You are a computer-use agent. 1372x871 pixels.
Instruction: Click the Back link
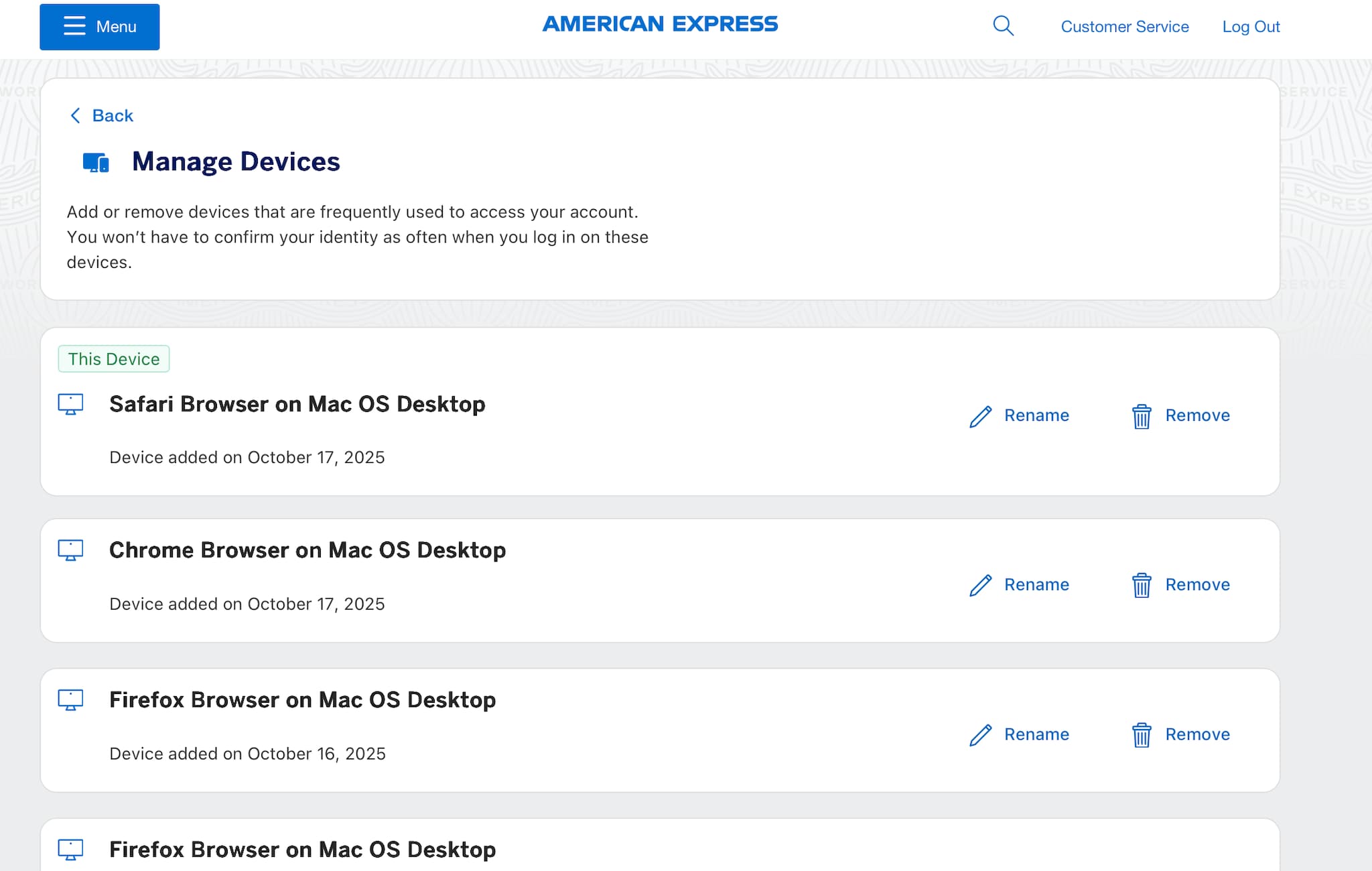click(113, 115)
